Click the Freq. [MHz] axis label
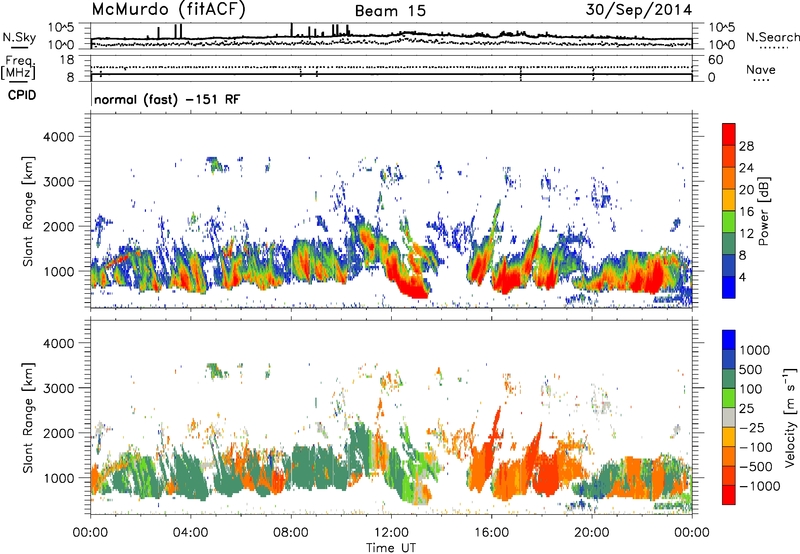The width and height of the screenshot is (800, 554). 19,68
